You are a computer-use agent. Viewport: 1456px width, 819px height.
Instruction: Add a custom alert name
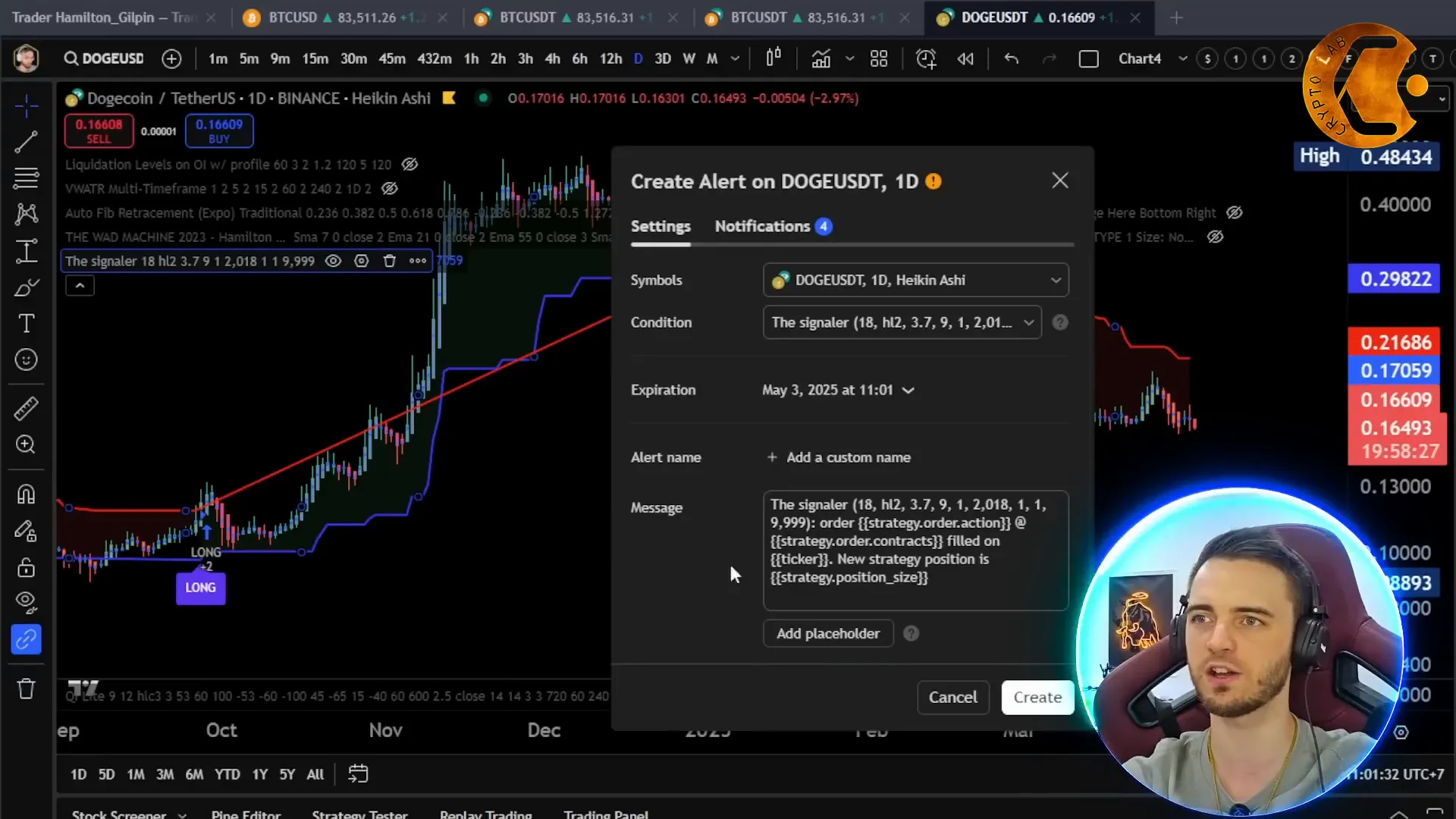pos(838,457)
